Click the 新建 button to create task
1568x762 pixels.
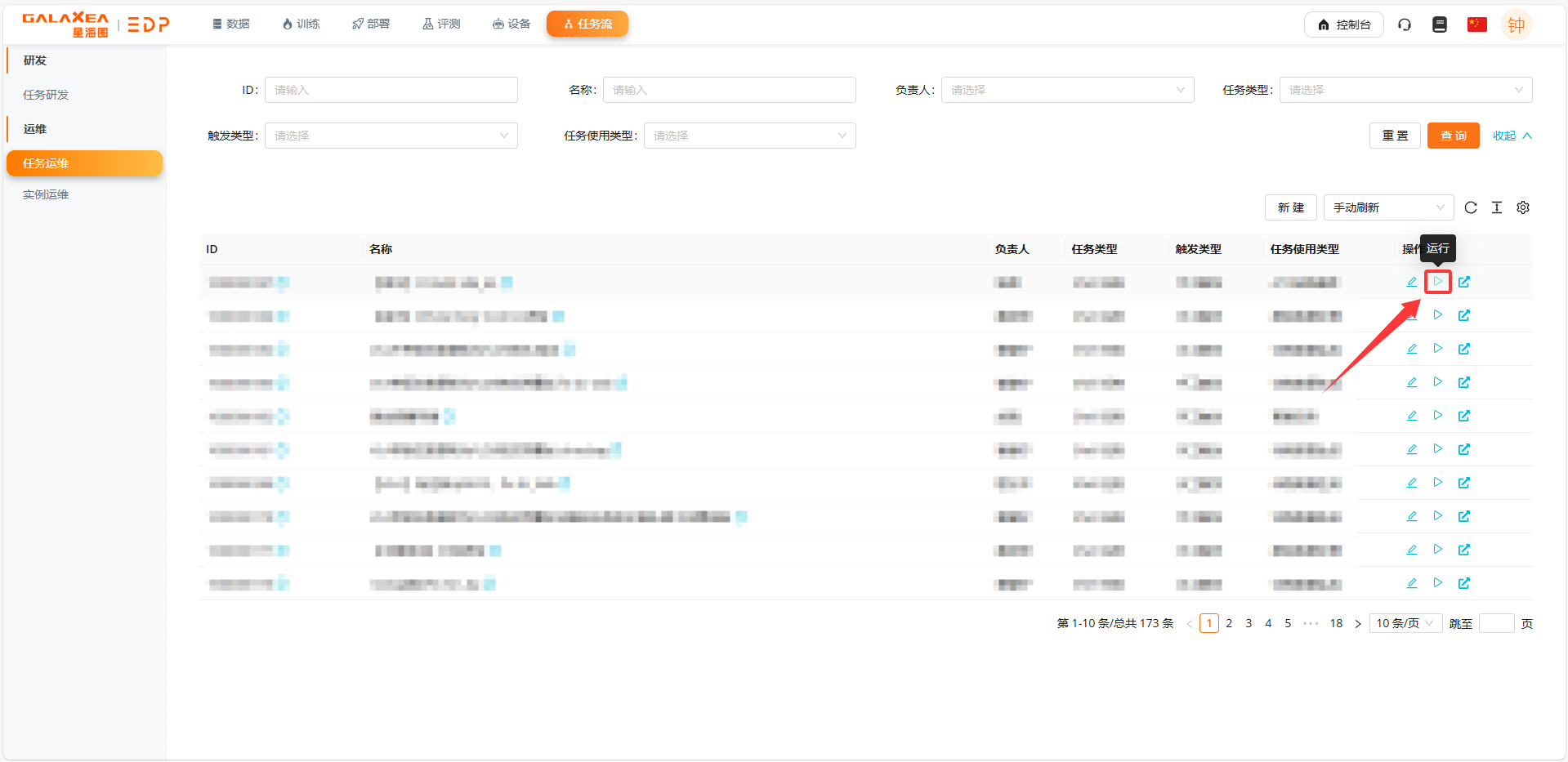1290,207
